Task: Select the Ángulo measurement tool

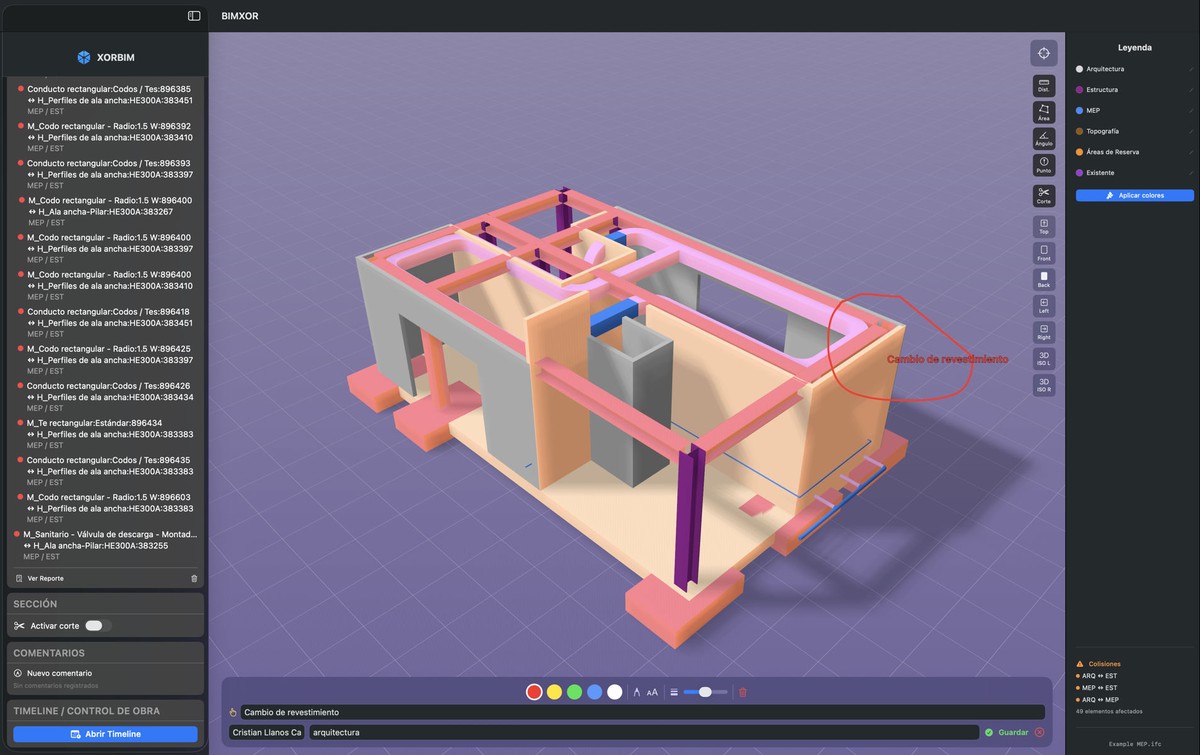Action: click(x=1043, y=139)
